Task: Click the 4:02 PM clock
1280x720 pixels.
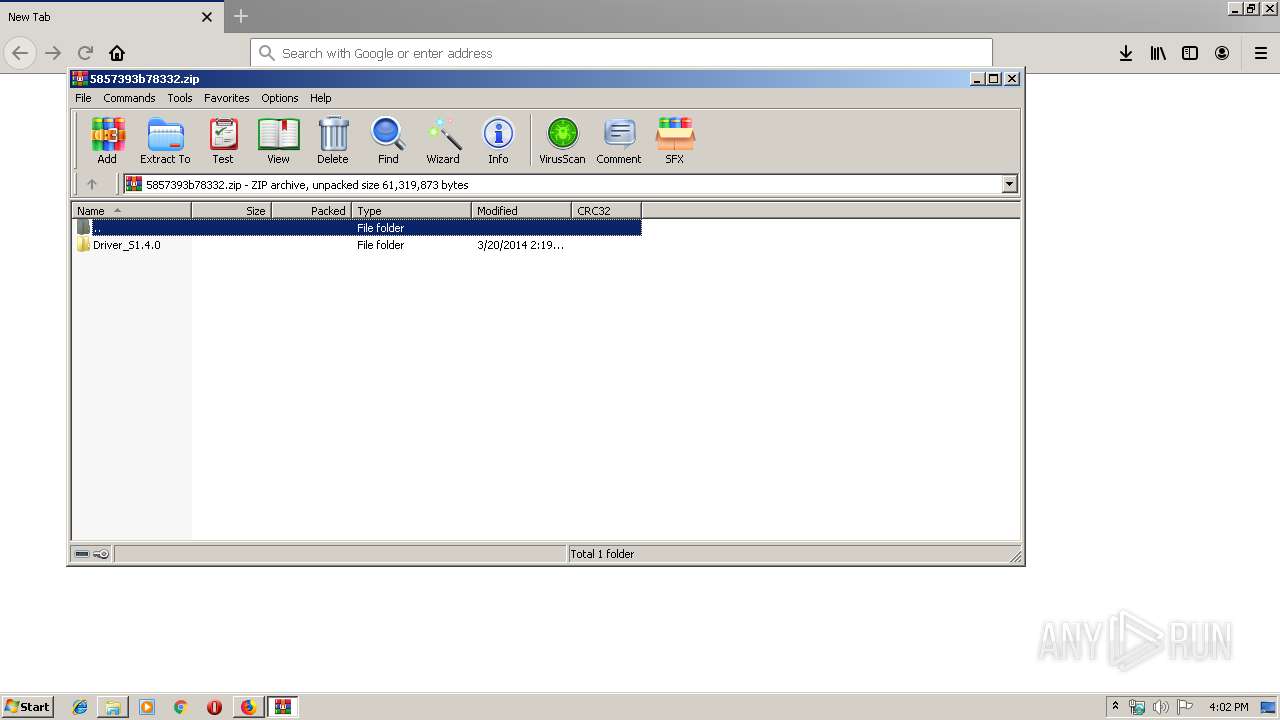Action: pyautogui.click(x=1228, y=707)
